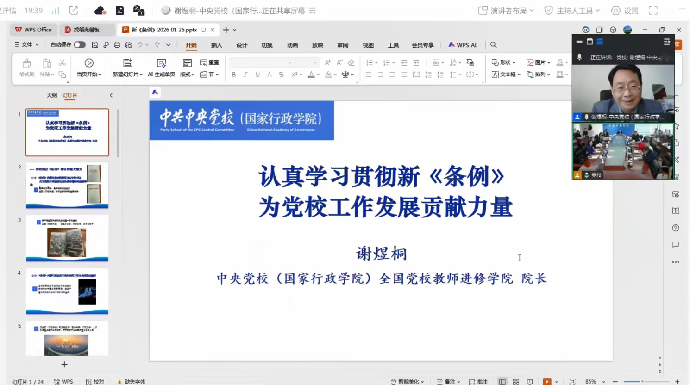Switch slide panel to outline 大纲 view
This screenshot has width=690, height=385.
[52, 95]
